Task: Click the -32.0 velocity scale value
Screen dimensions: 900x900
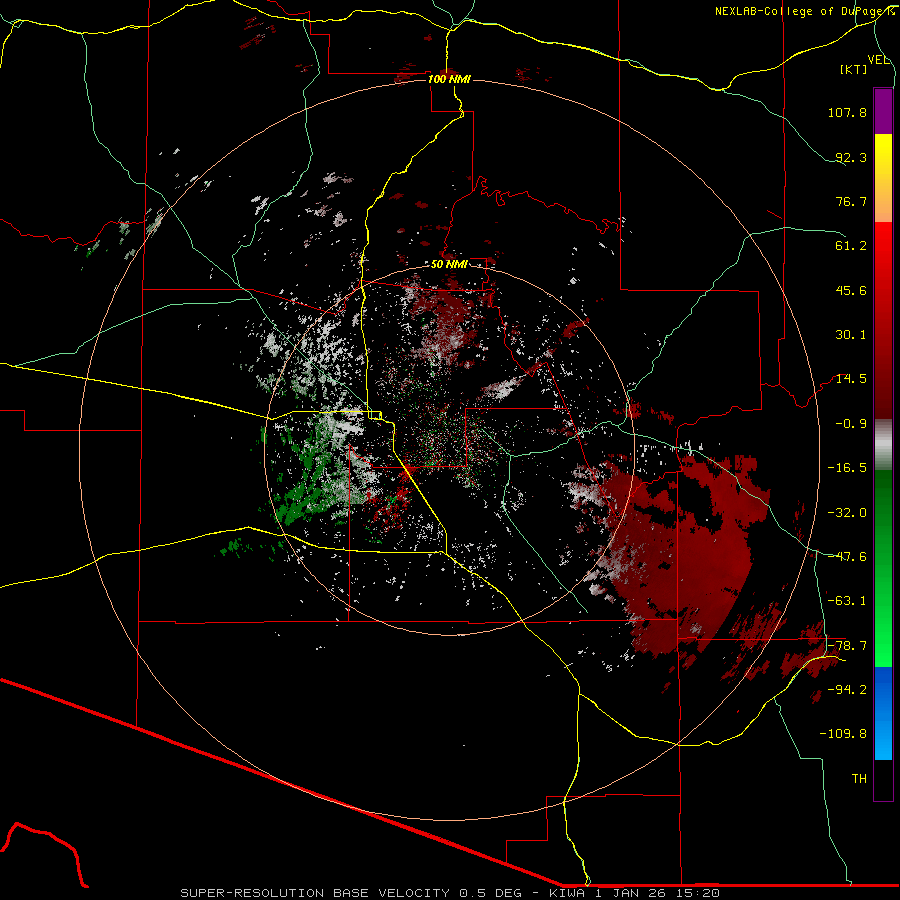Action: pos(847,513)
